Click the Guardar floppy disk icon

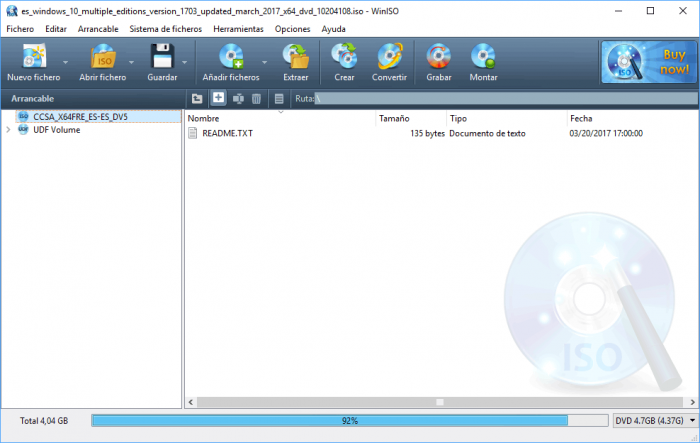(x=162, y=57)
